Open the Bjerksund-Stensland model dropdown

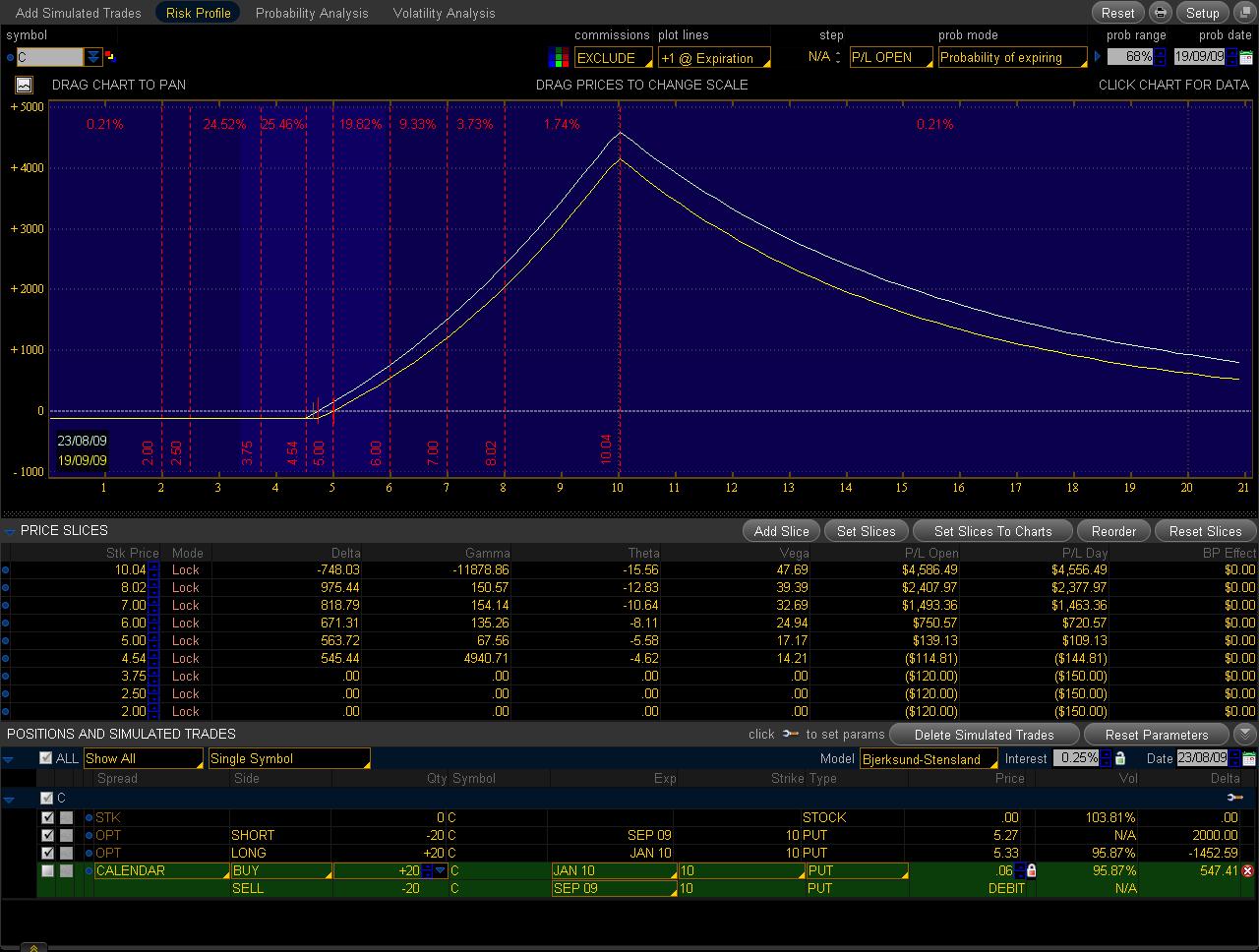[x=929, y=758]
